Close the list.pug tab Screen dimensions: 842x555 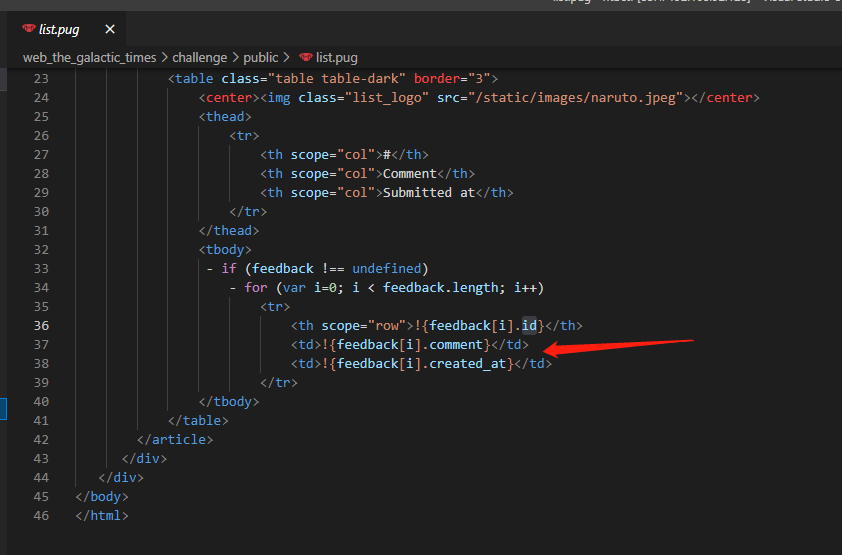click(x=110, y=29)
